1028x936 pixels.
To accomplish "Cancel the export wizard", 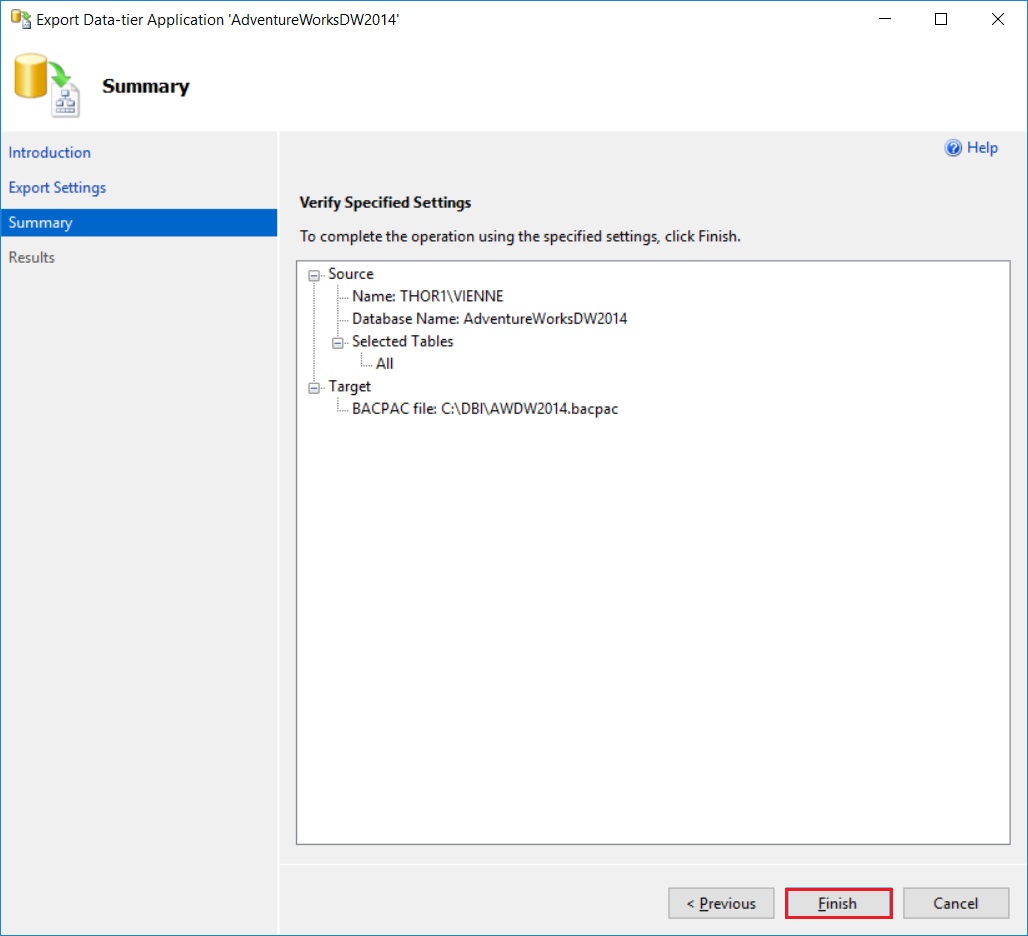I will coord(955,903).
